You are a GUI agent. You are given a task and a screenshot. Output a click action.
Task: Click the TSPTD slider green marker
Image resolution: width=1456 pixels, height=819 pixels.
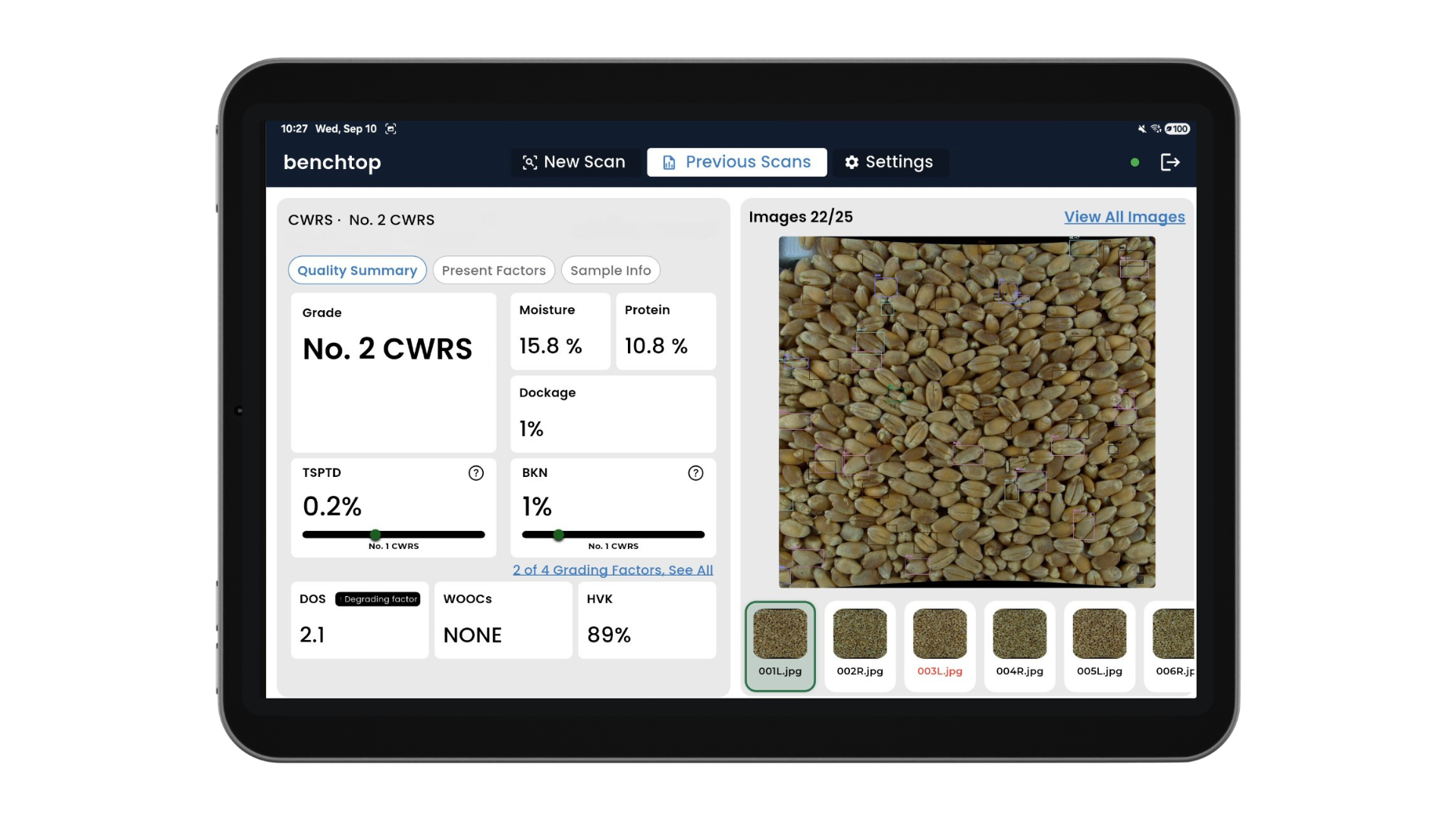375,535
